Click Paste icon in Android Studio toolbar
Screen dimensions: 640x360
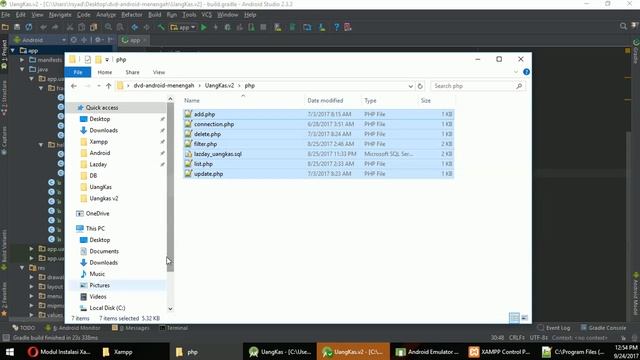93,27
